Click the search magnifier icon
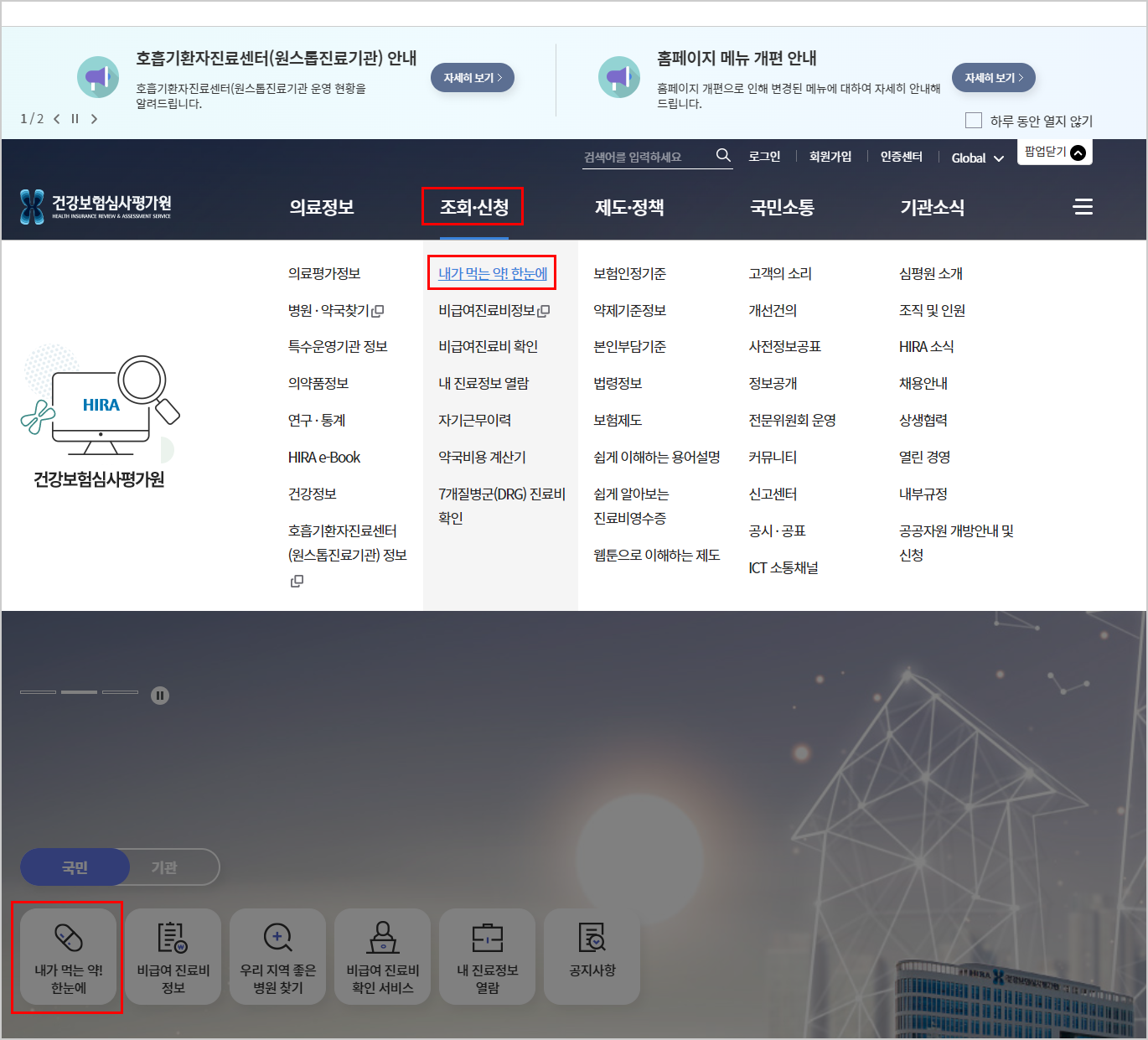Image resolution: width=1148 pixels, height=1040 pixels. click(722, 155)
